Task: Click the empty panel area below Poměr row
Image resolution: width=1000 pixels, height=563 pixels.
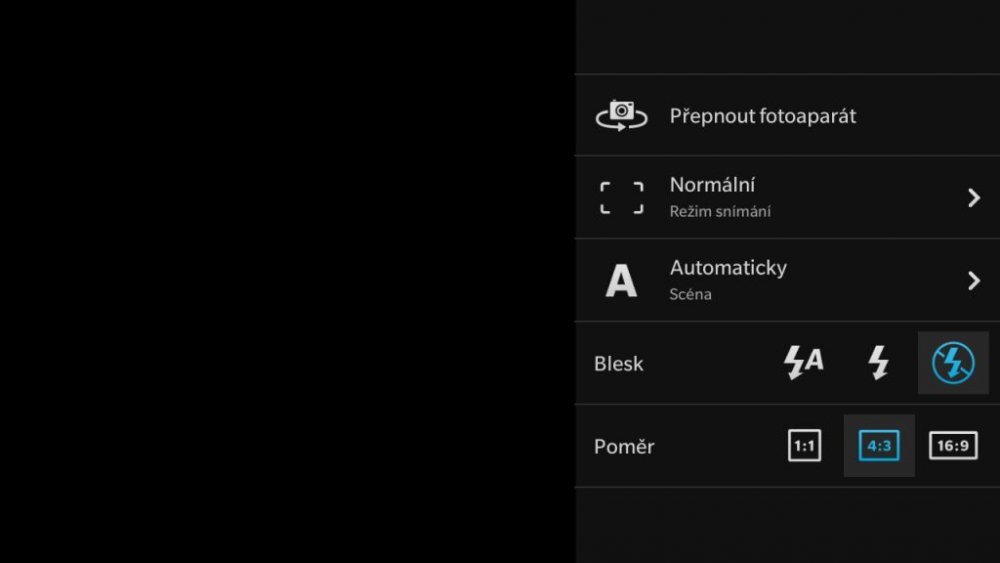Action: tap(787, 525)
